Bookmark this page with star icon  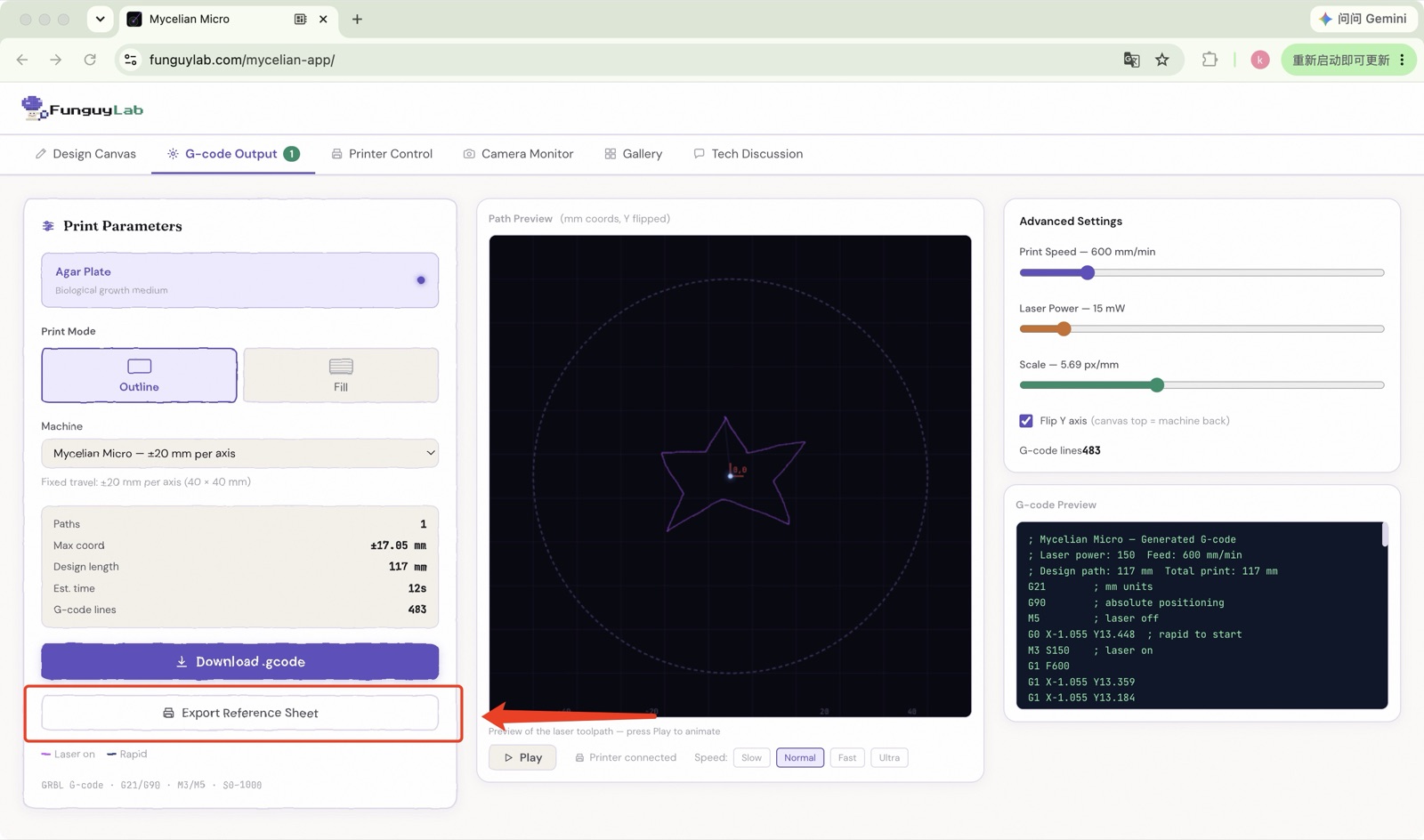click(x=1162, y=60)
